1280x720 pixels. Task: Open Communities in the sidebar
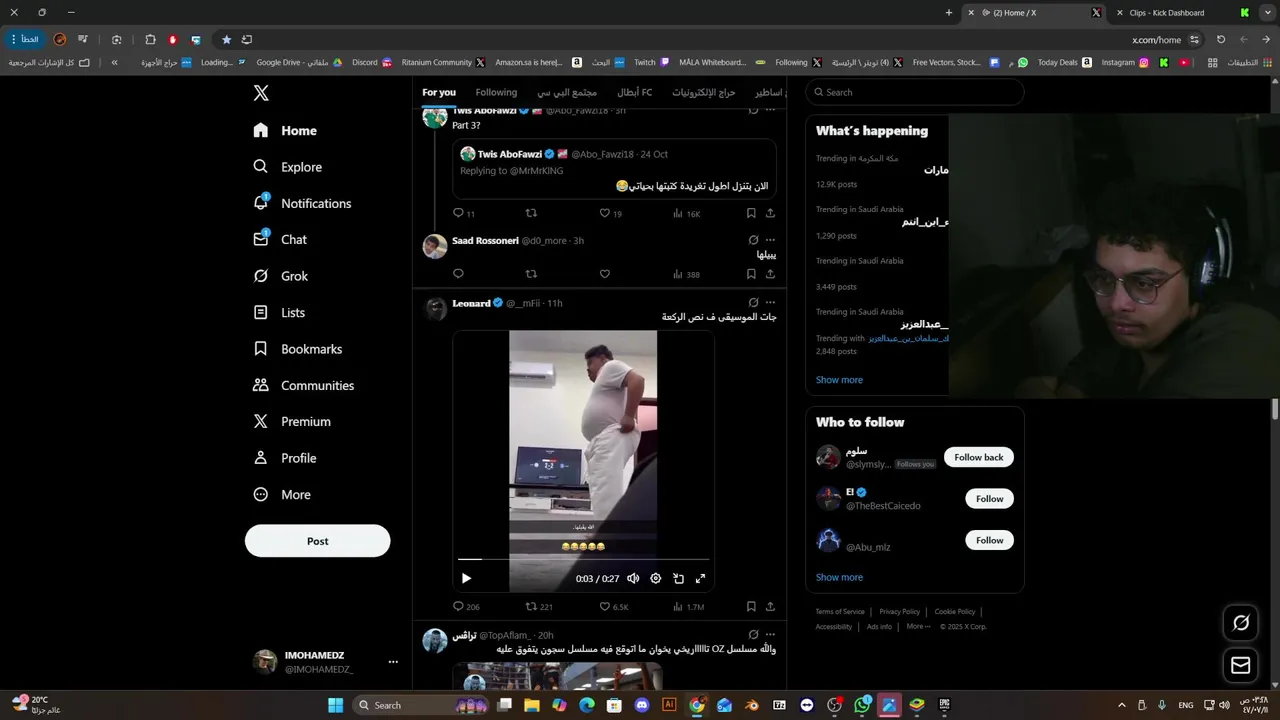304,385
